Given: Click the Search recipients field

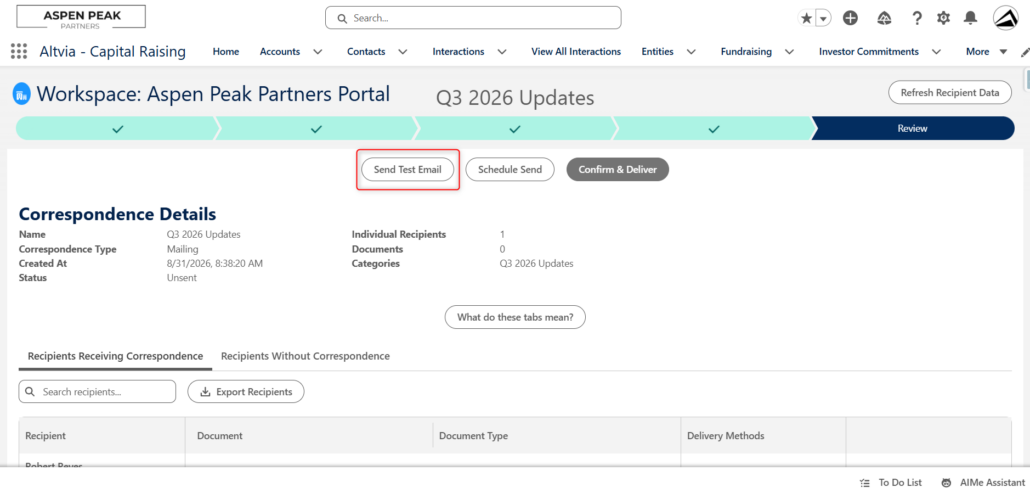Looking at the screenshot, I should 97,391.
